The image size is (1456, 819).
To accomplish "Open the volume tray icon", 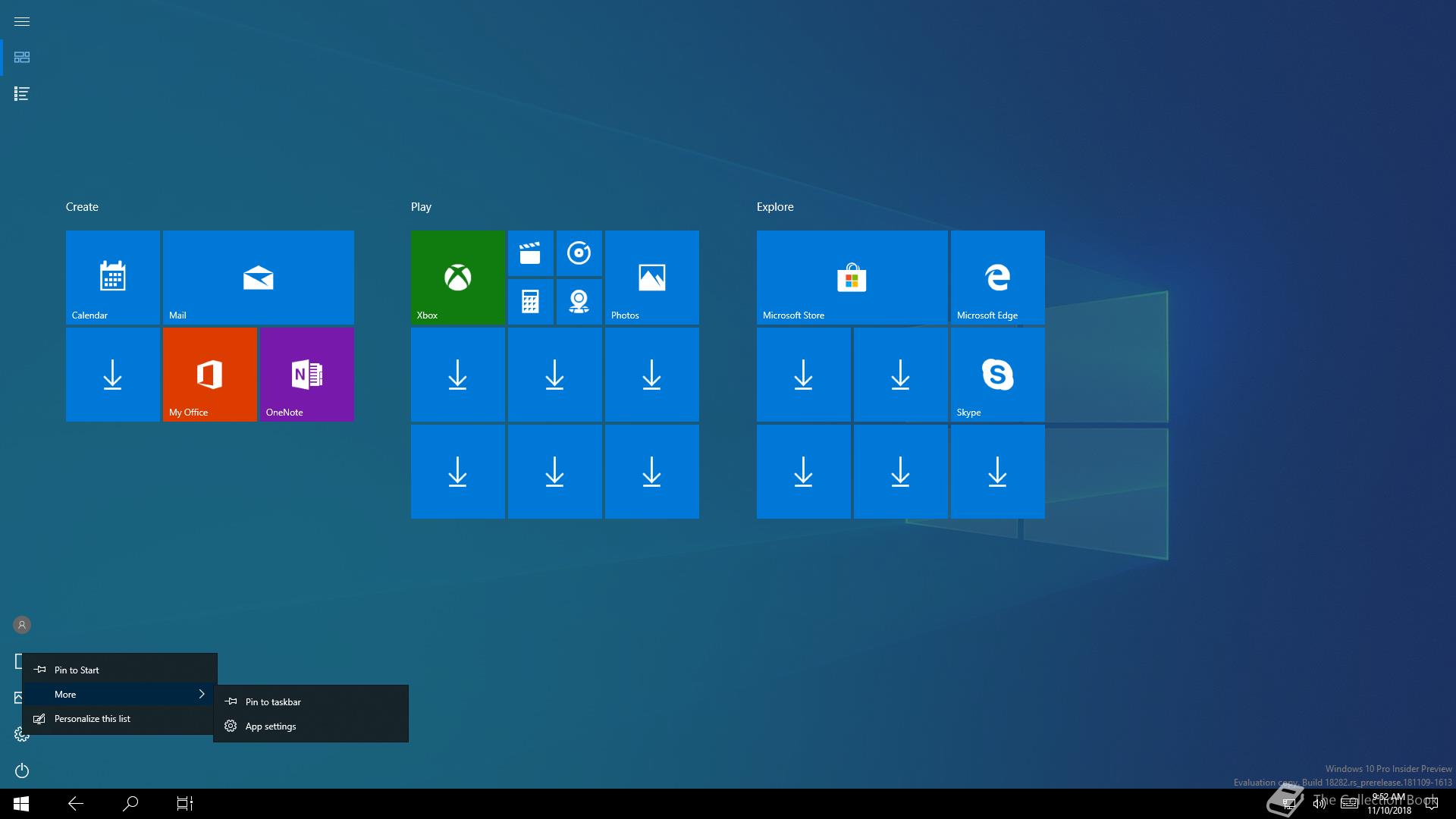I will pyautogui.click(x=1319, y=804).
